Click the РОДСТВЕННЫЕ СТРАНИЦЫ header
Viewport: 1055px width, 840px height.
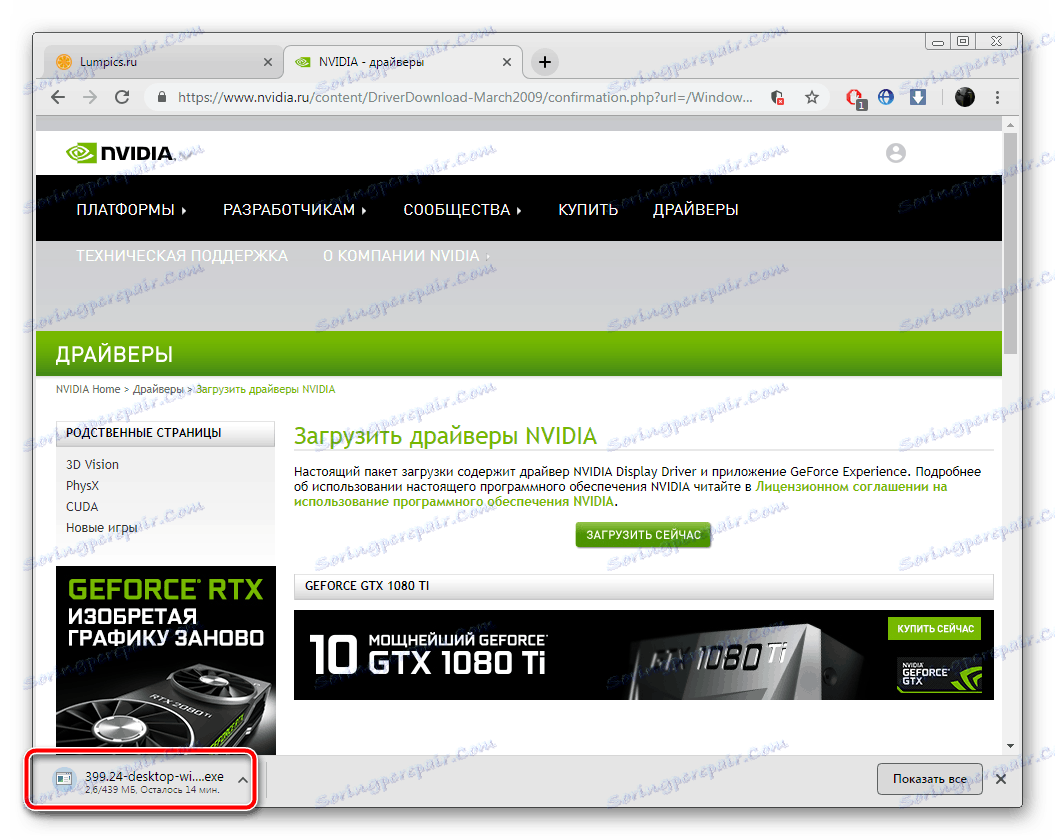pyautogui.click(x=166, y=433)
